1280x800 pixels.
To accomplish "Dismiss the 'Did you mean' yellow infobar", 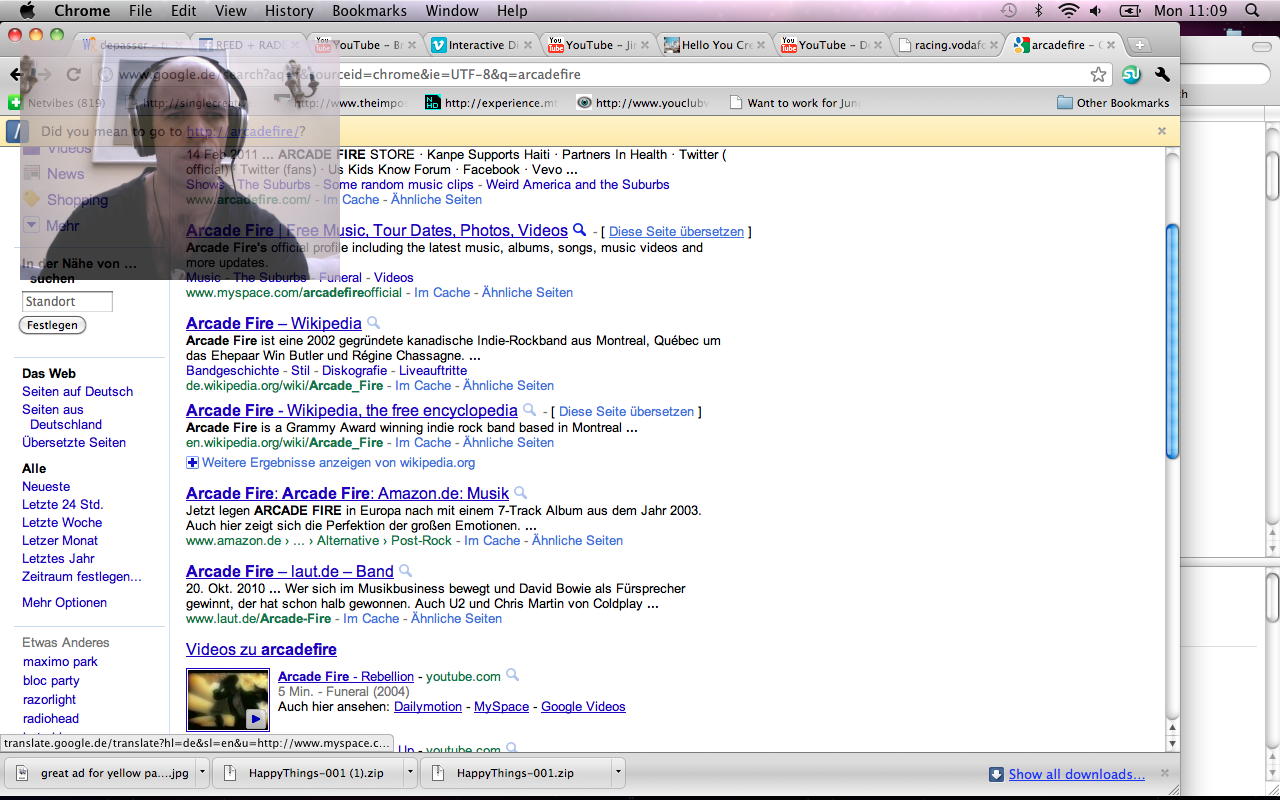I will point(1162,131).
